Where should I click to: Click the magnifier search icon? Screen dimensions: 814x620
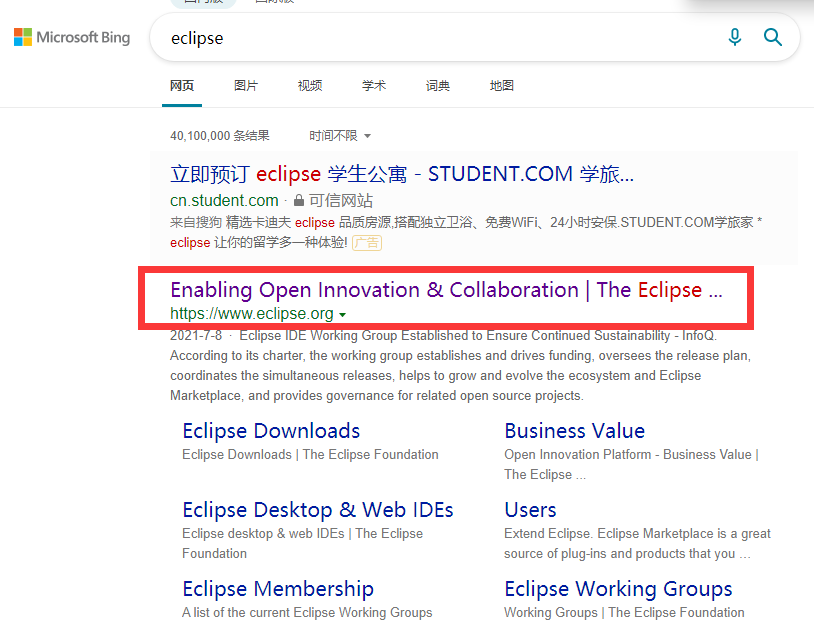(x=772, y=37)
